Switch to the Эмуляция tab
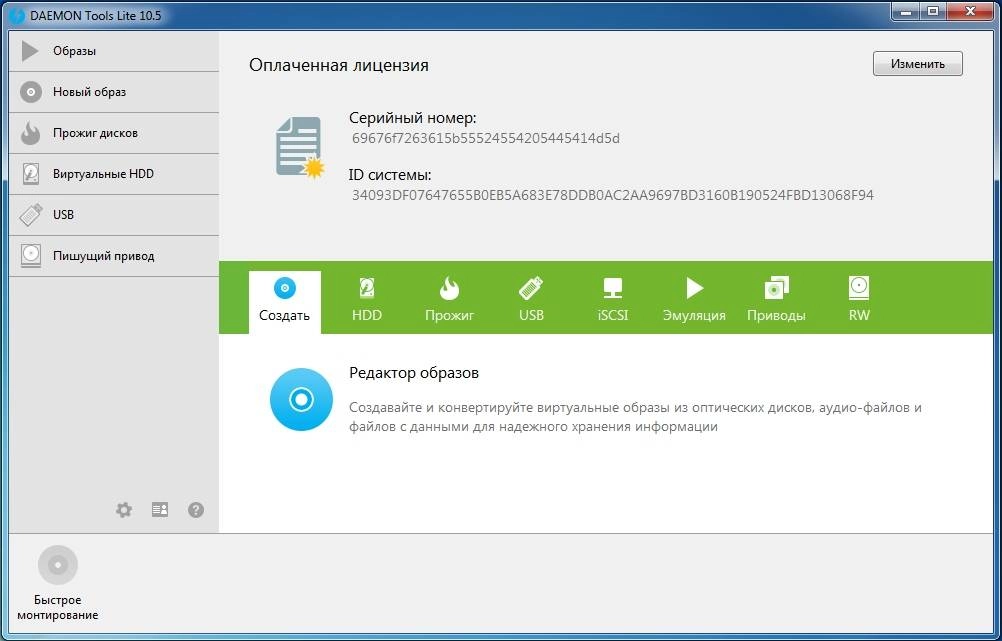The image size is (1002, 641). pyautogui.click(x=694, y=299)
